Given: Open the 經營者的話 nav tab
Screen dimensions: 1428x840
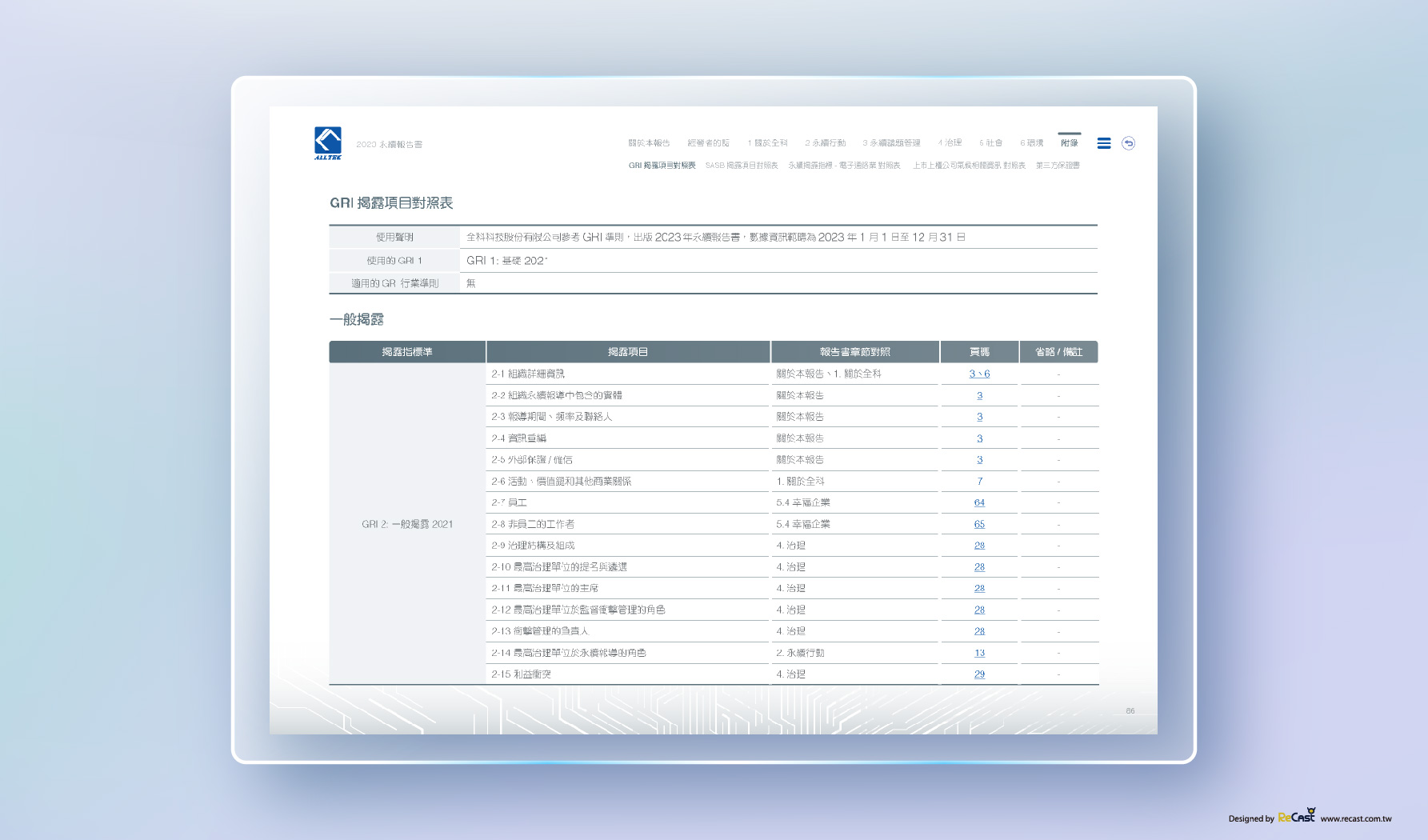Looking at the screenshot, I should pyautogui.click(x=709, y=143).
